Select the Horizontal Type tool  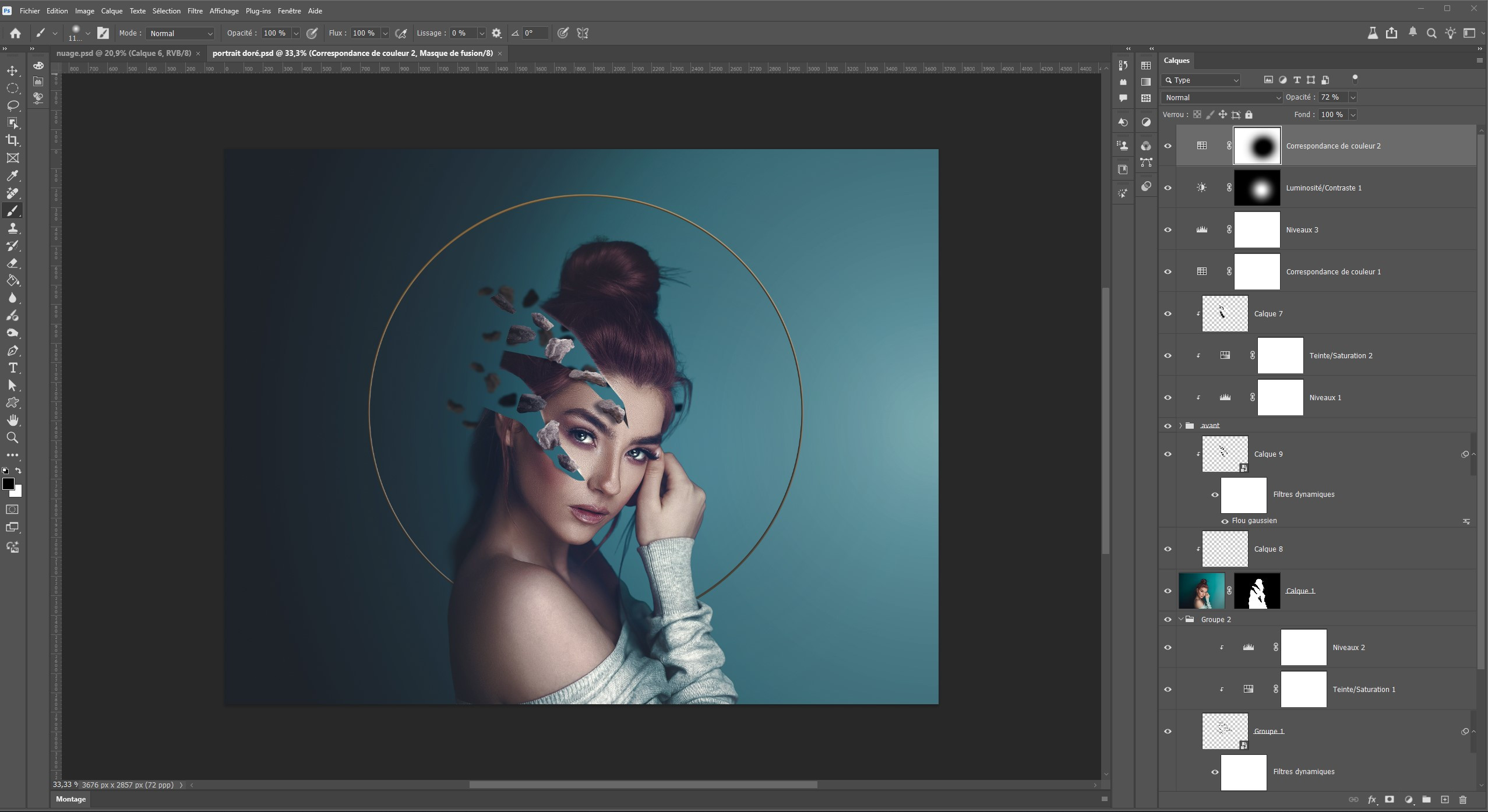[x=12, y=368]
